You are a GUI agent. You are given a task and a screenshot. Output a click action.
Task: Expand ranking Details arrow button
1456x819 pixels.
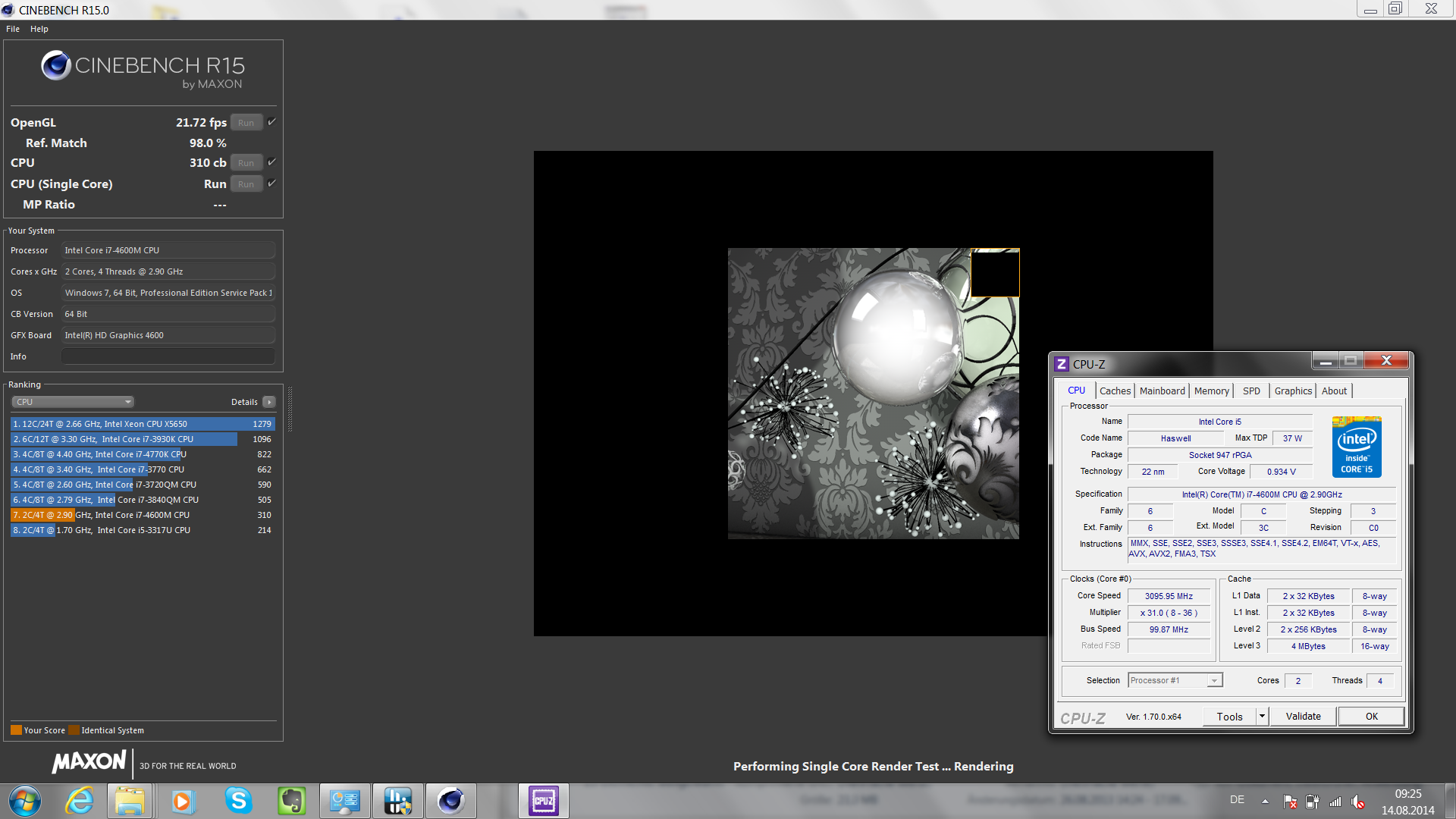click(269, 402)
